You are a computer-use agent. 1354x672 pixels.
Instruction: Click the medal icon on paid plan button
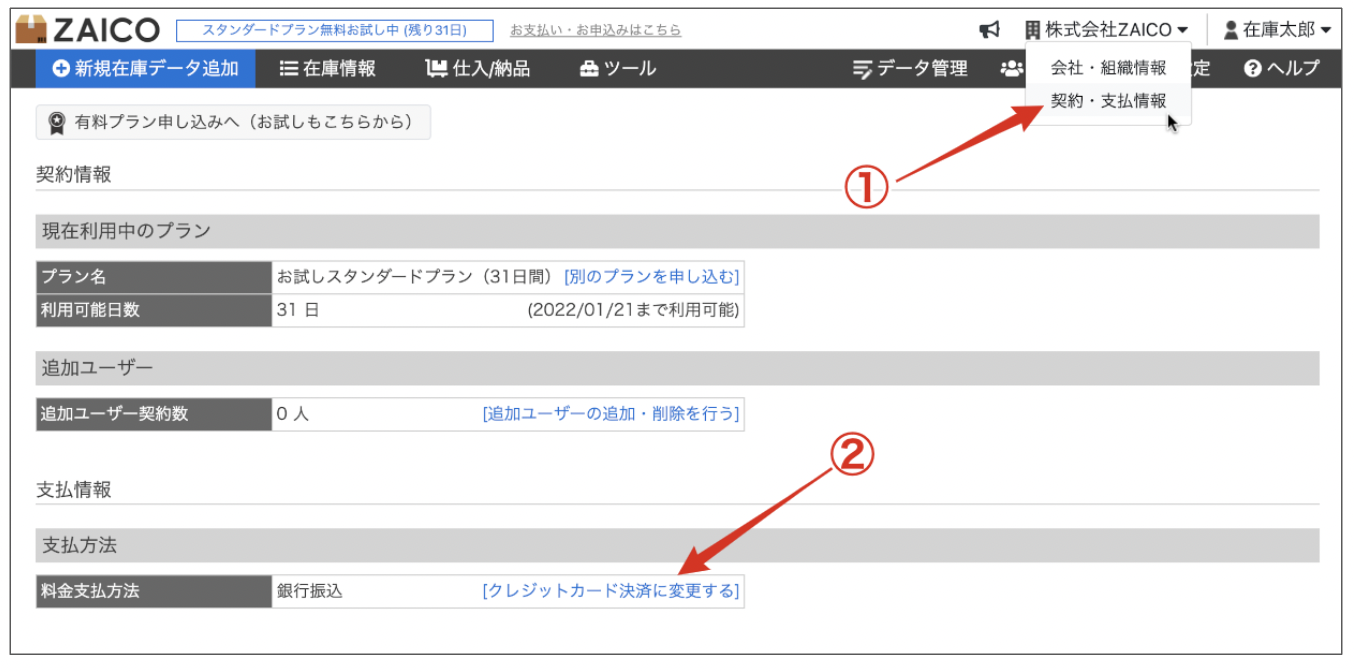(57, 123)
